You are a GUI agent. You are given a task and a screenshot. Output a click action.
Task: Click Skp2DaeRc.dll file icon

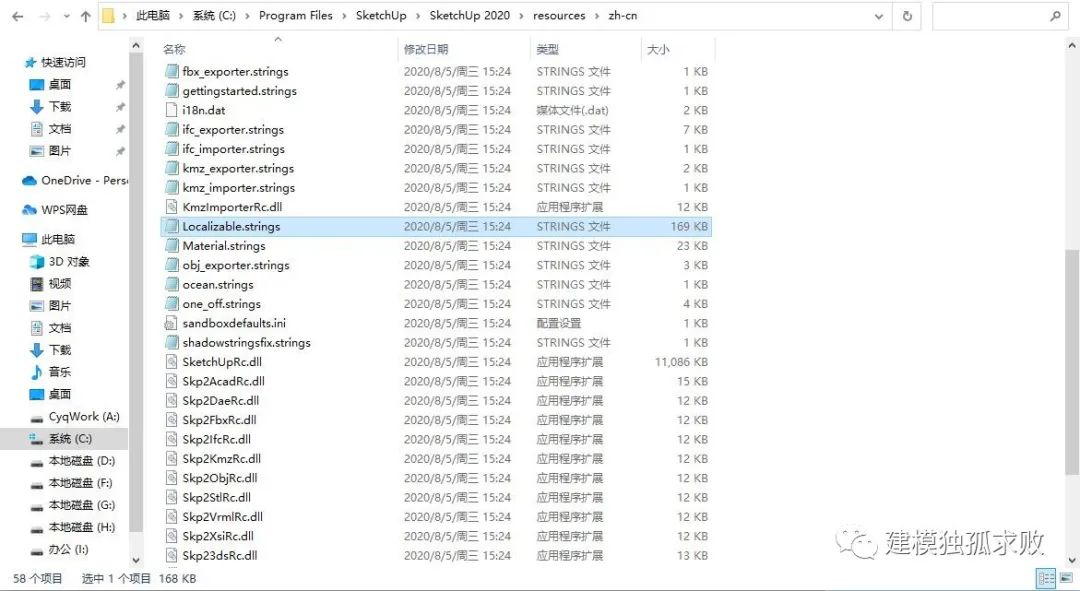click(172, 400)
